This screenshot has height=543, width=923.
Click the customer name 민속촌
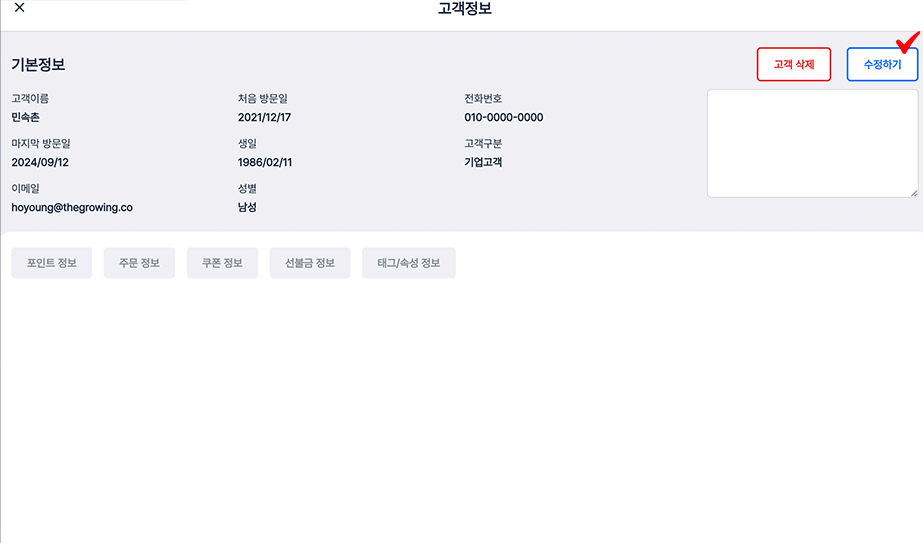(x=26, y=117)
